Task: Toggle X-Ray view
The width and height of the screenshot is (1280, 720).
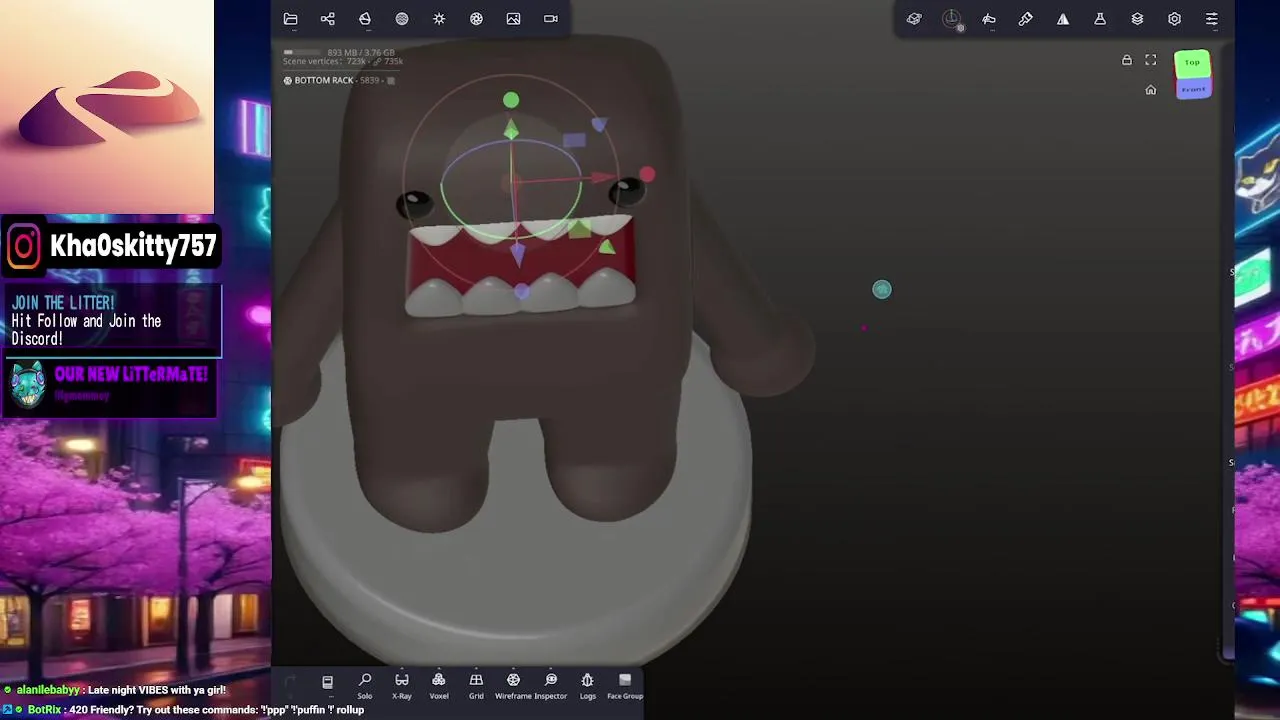Action: pos(402,686)
